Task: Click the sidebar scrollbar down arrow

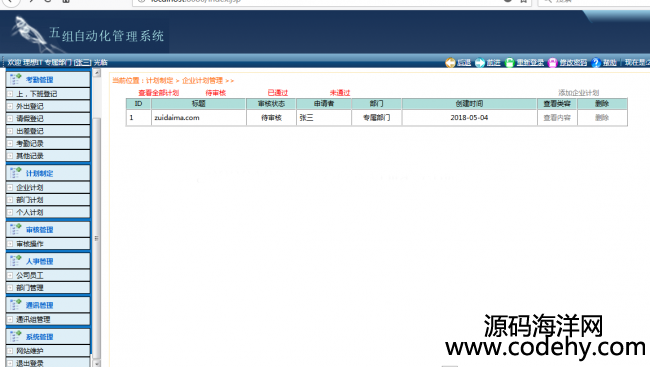Action: (x=96, y=363)
